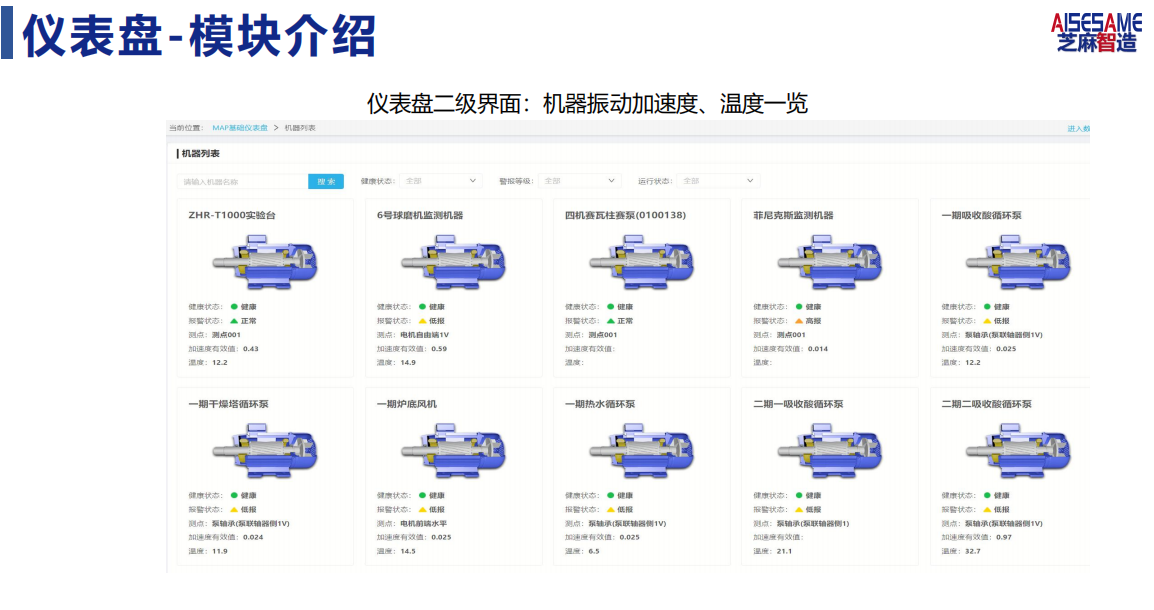The width and height of the screenshot is (1154, 610).
Task: Click the 一期热水循环泵 motor image
Action: pos(642,450)
